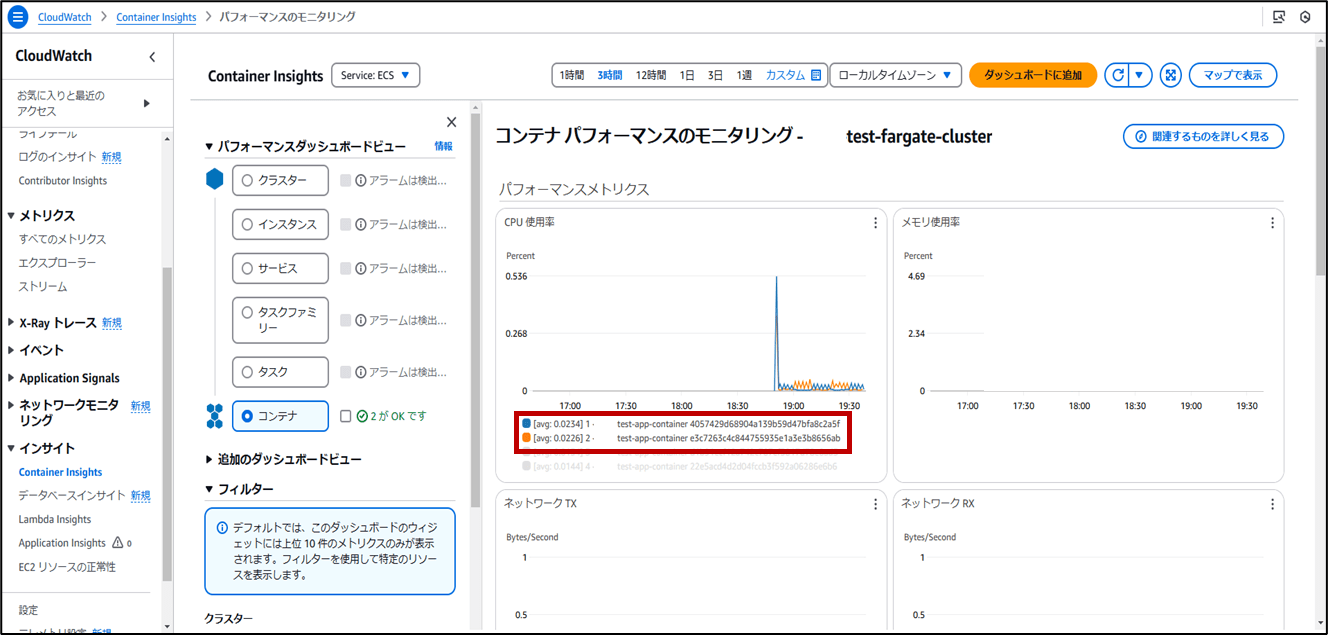Select the 1時間 time range
This screenshot has width=1328, height=635.
click(571, 75)
